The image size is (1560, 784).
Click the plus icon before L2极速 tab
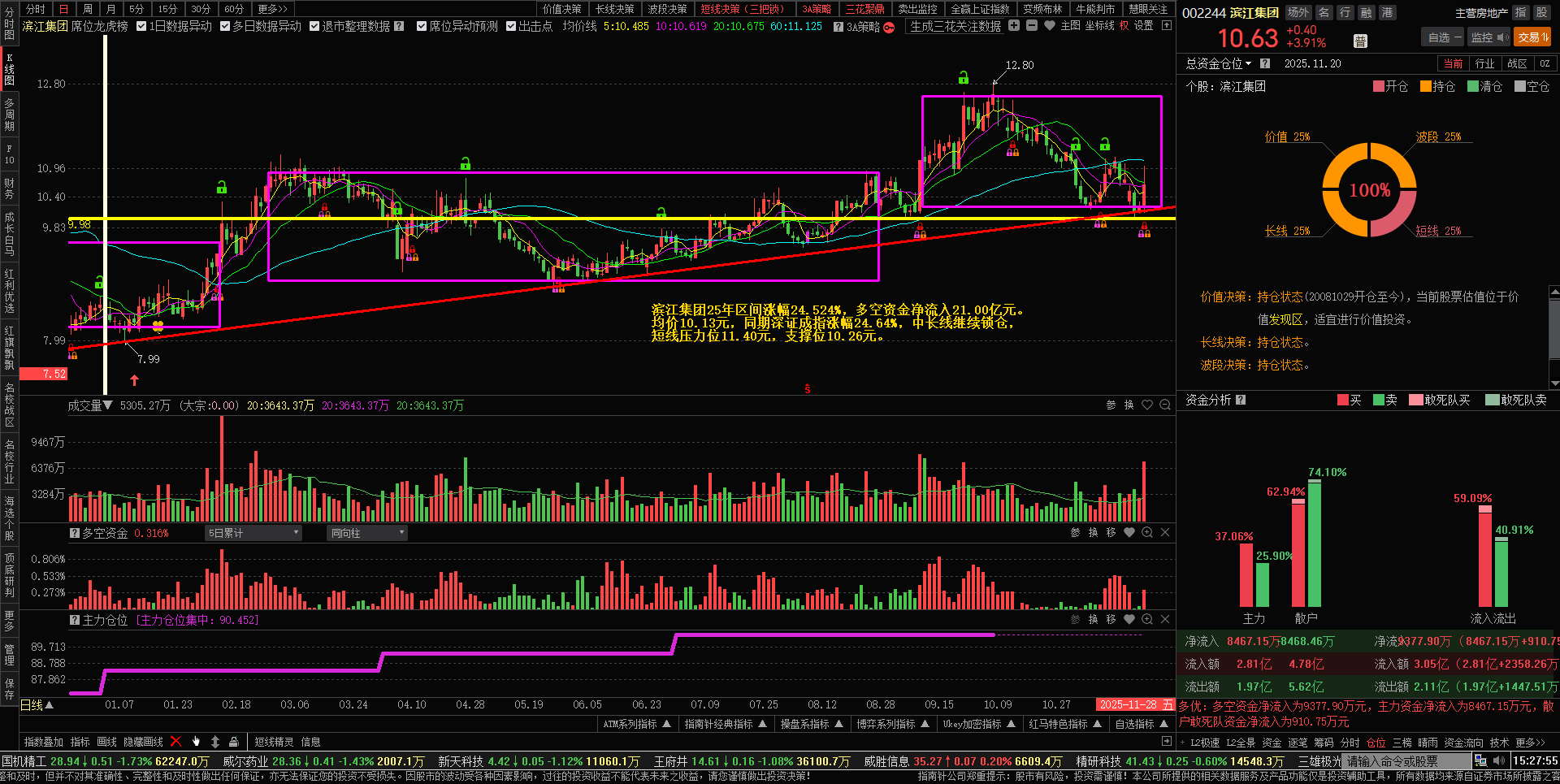point(1183,742)
